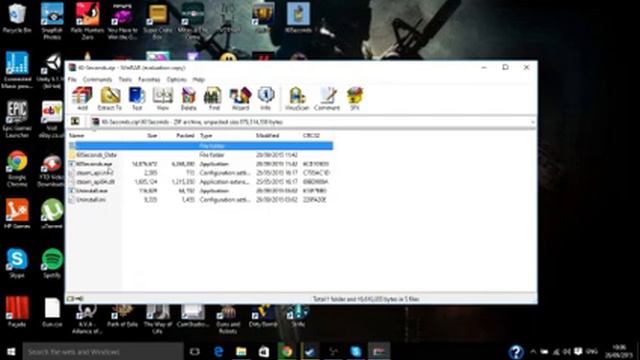This screenshot has height=360, width=640.
Task: Open the Help menu
Action: [x=198, y=79]
